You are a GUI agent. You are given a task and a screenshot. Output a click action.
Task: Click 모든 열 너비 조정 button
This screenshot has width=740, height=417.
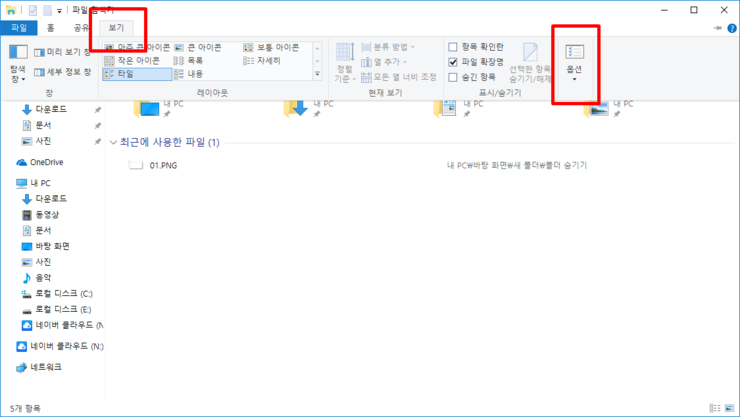399,77
